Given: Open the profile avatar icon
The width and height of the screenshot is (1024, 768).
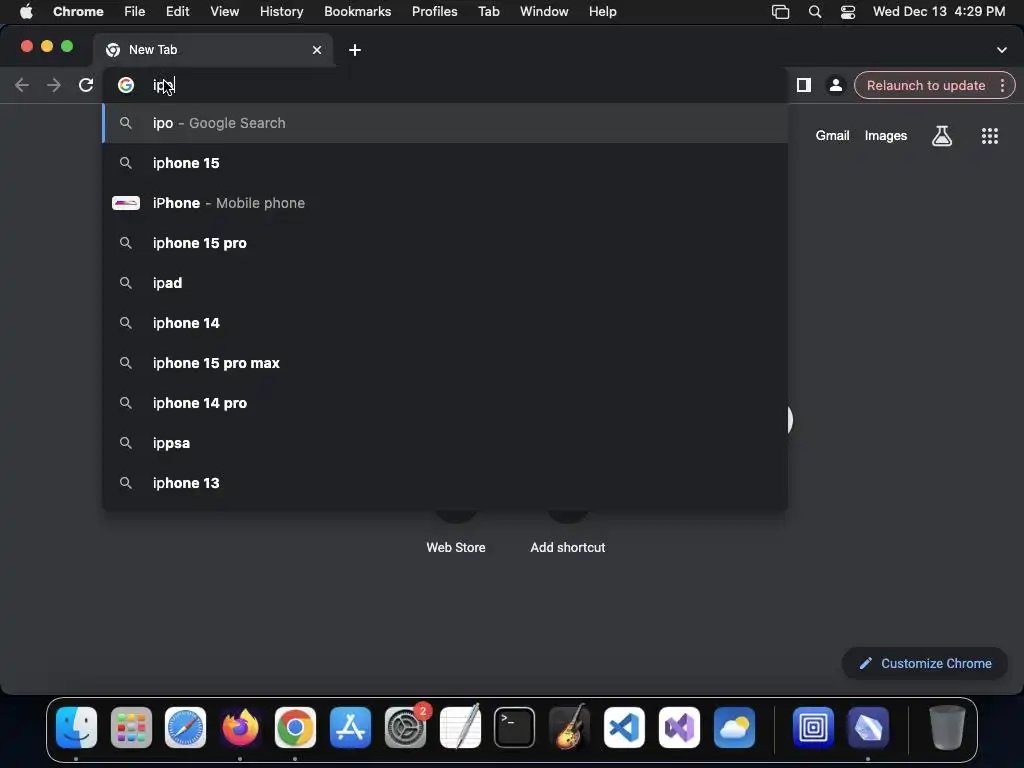Looking at the screenshot, I should [835, 86].
